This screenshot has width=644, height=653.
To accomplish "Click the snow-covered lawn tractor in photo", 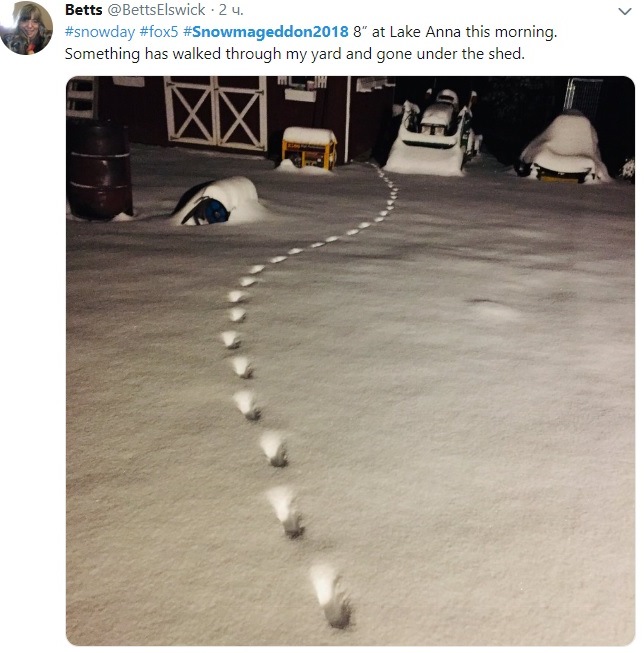I will coord(433,133).
